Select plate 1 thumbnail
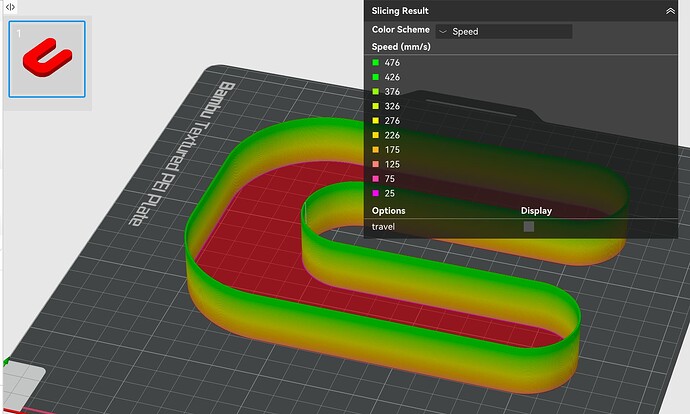This screenshot has width=690, height=414. [47, 59]
